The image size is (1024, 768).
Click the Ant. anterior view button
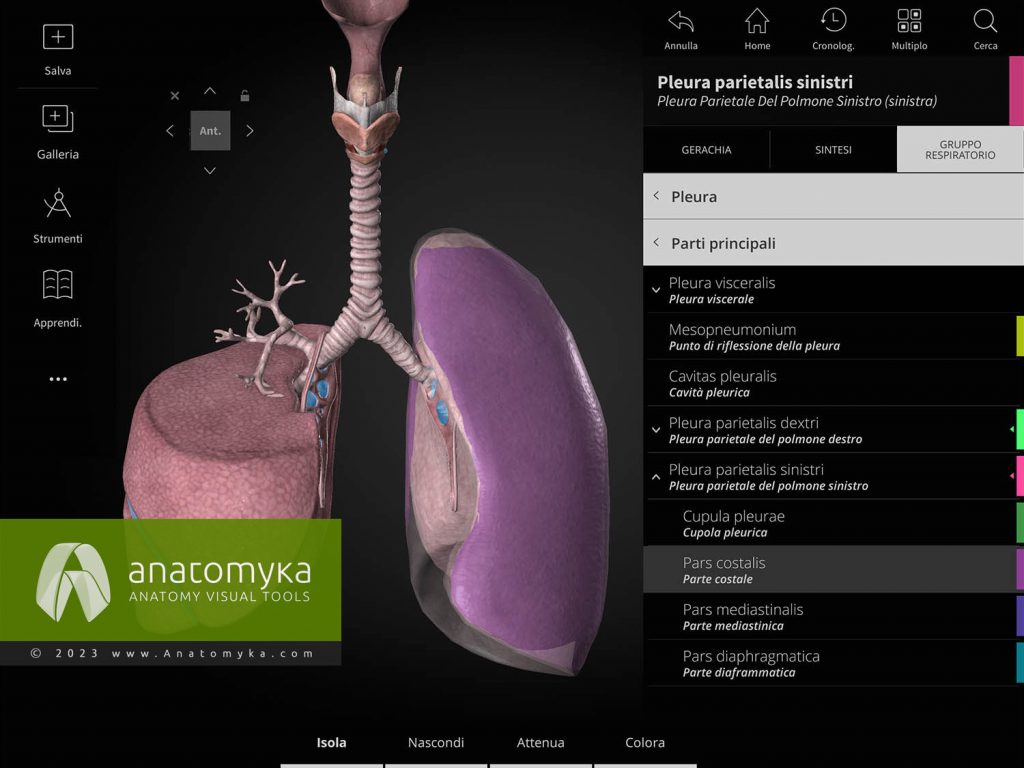coord(210,130)
